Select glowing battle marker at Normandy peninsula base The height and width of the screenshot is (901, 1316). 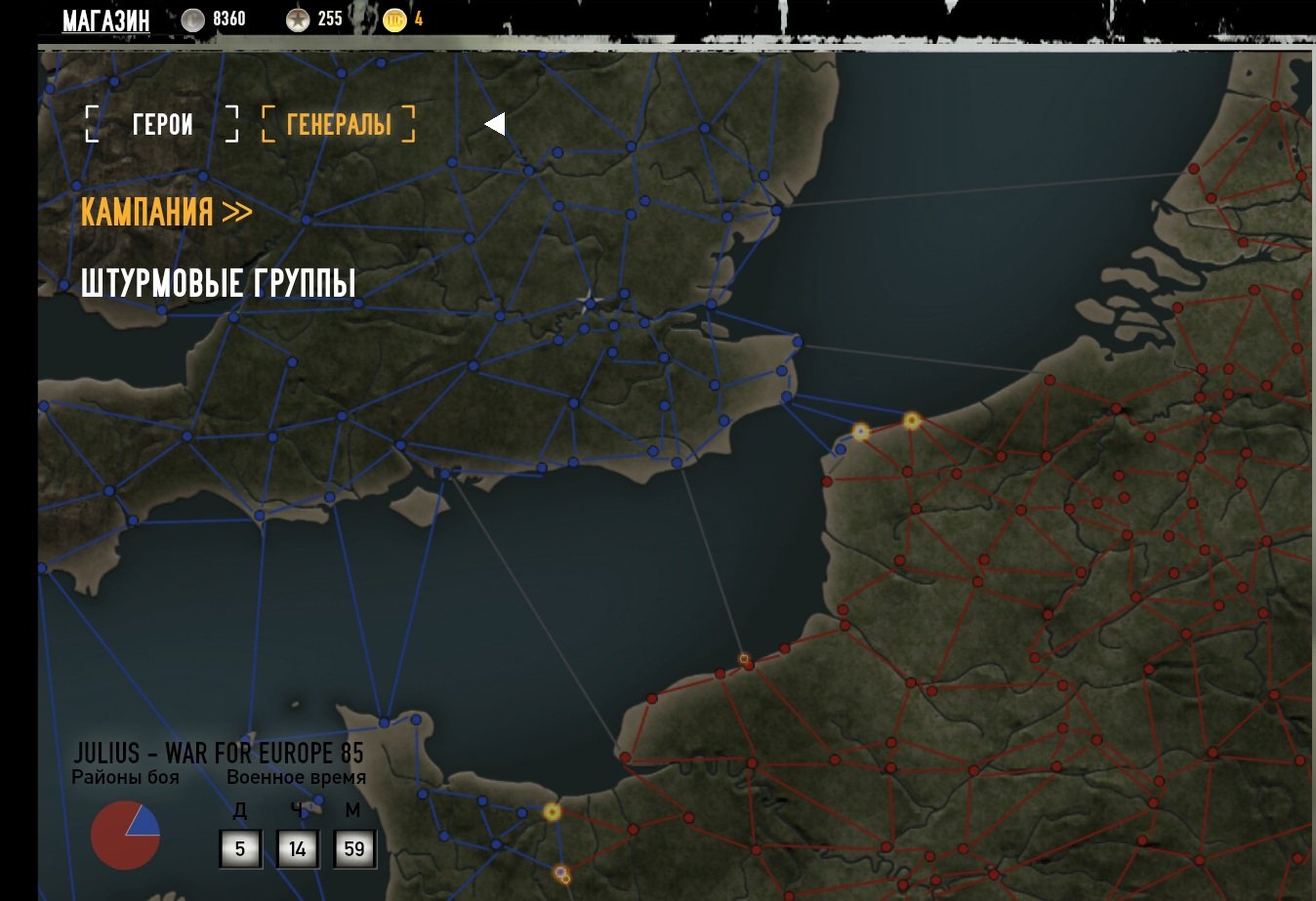552,812
